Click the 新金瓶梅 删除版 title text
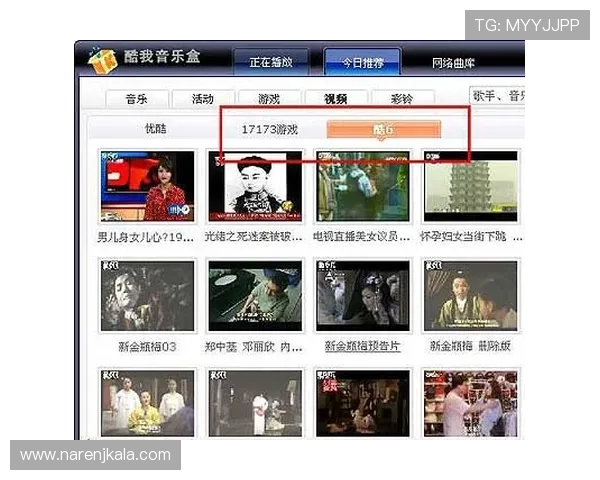This screenshot has height=480, width=600. pyautogui.click(x=470, y=346)
